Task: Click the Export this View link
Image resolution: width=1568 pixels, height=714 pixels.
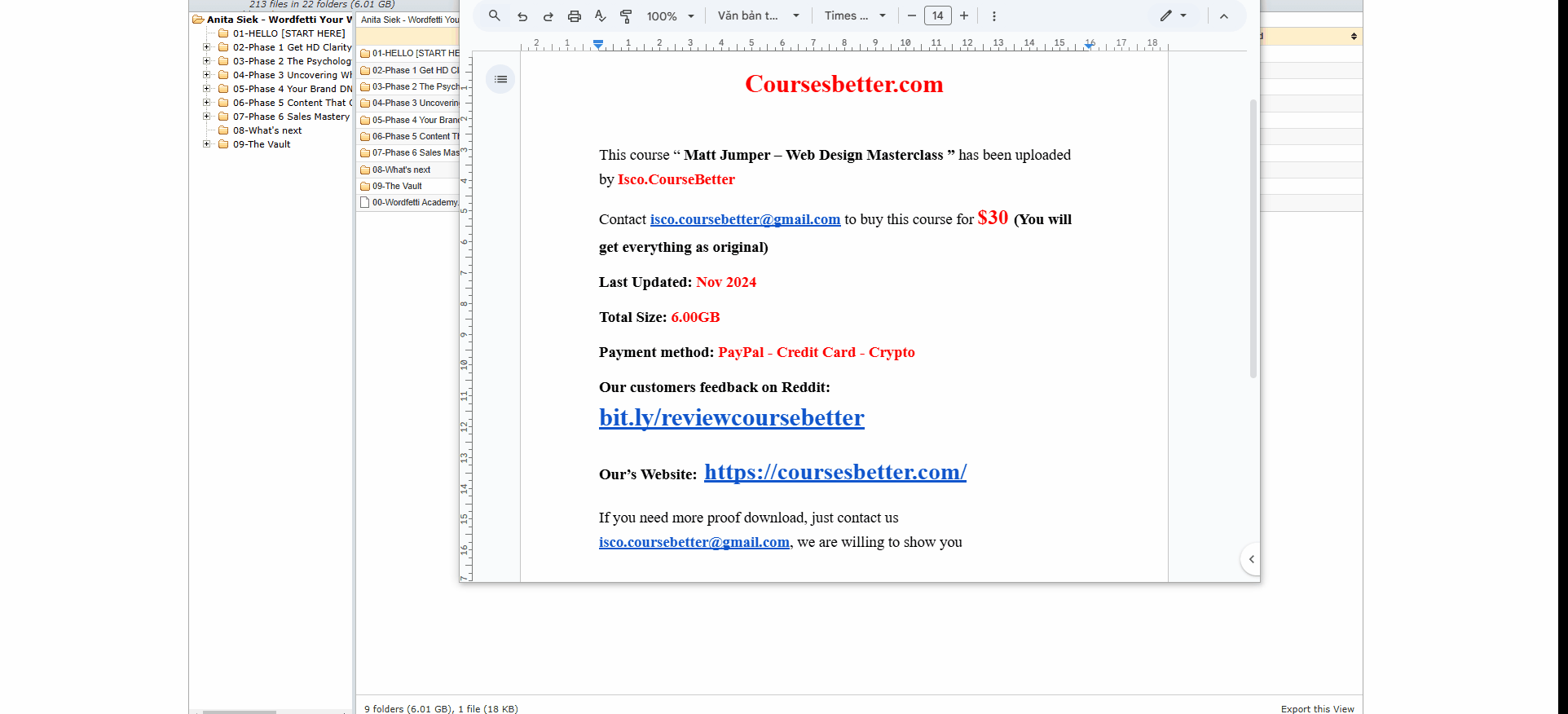Action: click(1317, 709)
